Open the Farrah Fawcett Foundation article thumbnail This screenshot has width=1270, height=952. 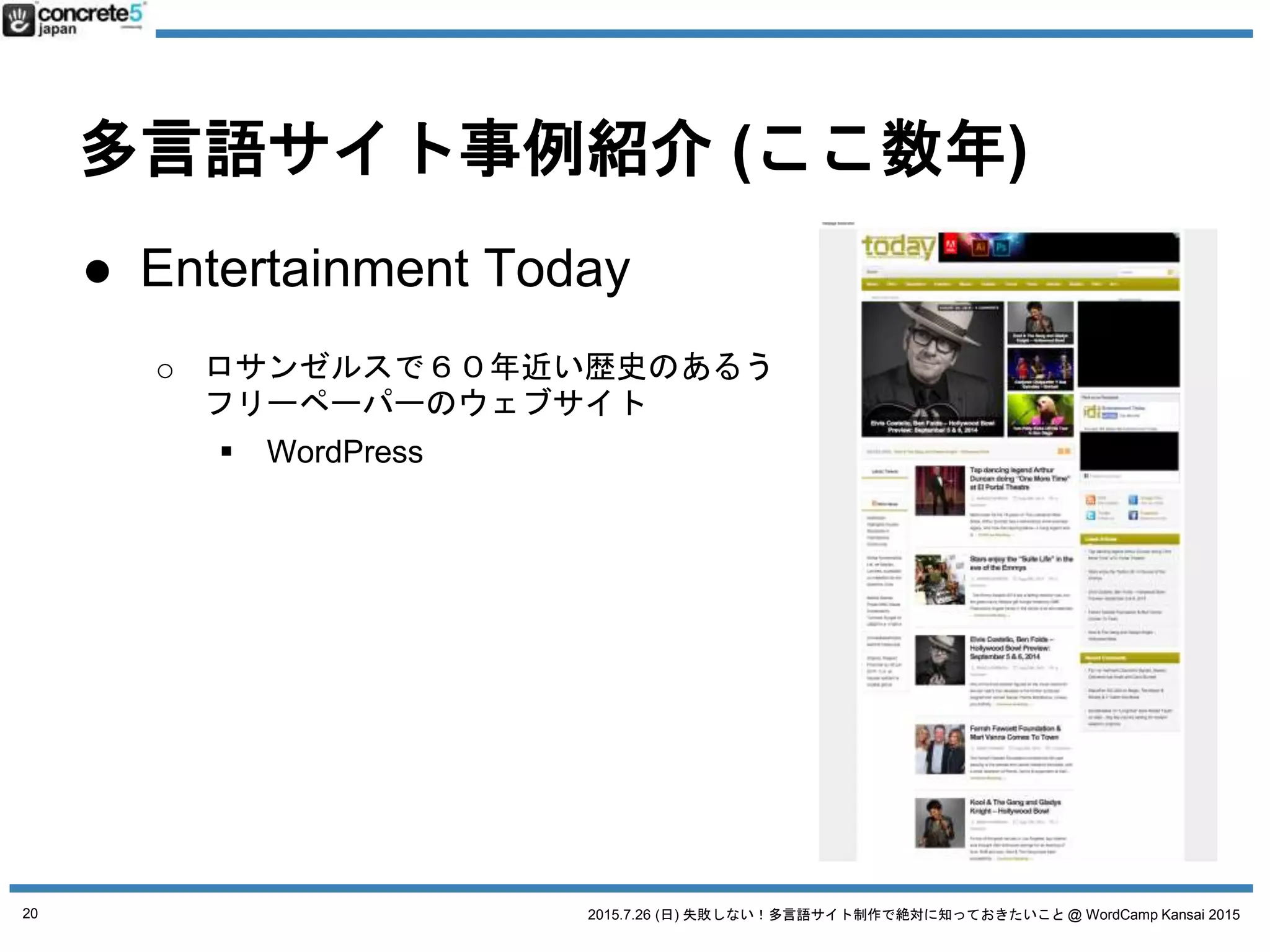[939, 749]
